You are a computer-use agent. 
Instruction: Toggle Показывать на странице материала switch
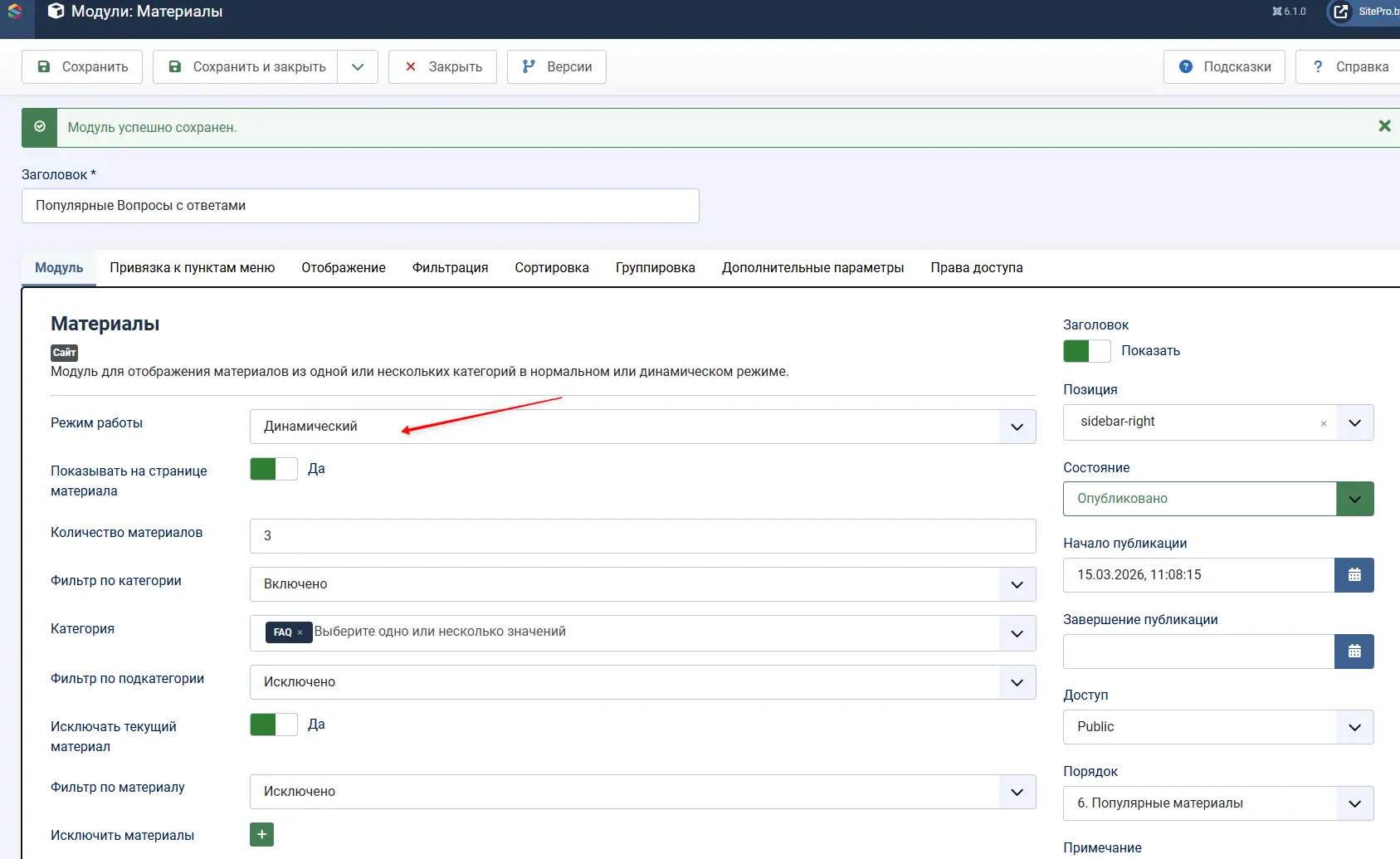(x=274, y=469)
